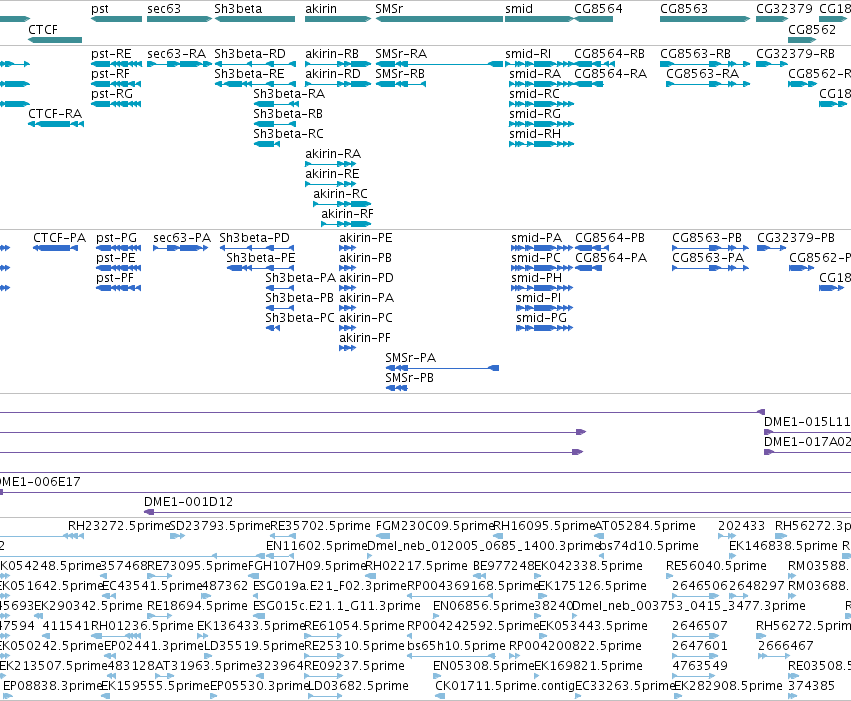Image resolution: width=851 pixels, height=701 pixels.
Task: Select transcript Sh3beta-RA
Action: pos(289,94)
